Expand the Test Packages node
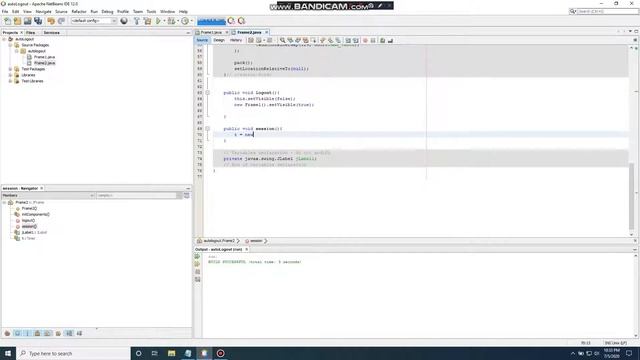This screenshot has height=360, width=640. 11,69
